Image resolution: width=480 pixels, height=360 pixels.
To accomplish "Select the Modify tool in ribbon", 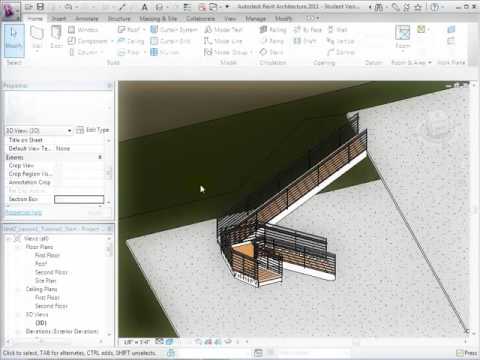I will point(14,41).
